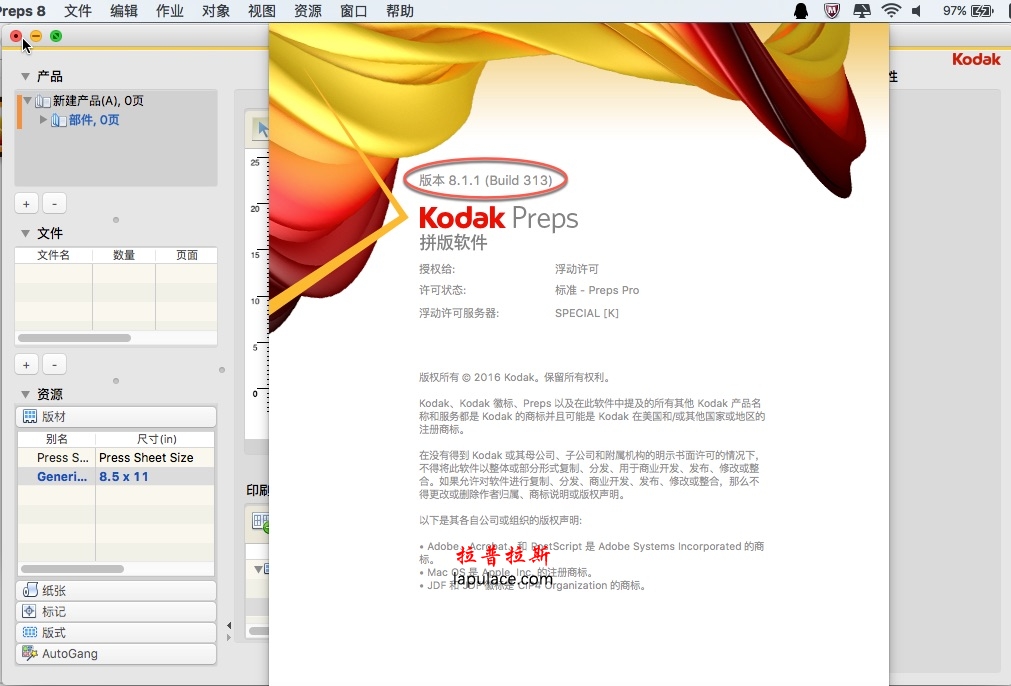This screenshot has width=1011, height=686.
Task: Click the product book icon beside 新建产品(A)
Action: click(x=43, y=101)
